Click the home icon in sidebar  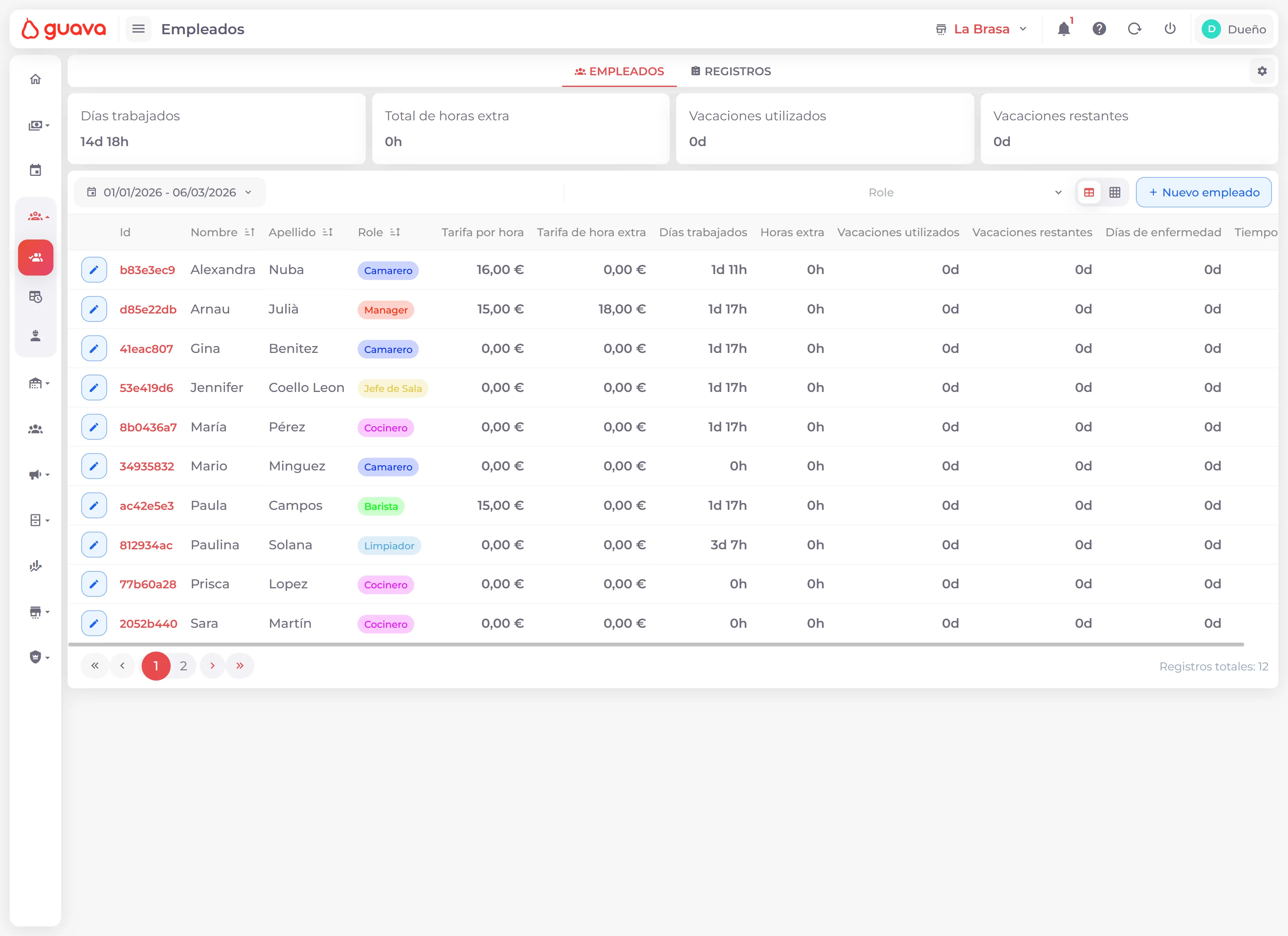click(x=35, y=79)
